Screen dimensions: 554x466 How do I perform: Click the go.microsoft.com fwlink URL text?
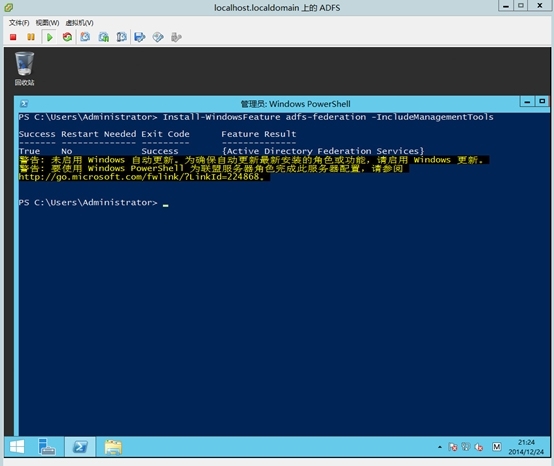tap(141, 177)
